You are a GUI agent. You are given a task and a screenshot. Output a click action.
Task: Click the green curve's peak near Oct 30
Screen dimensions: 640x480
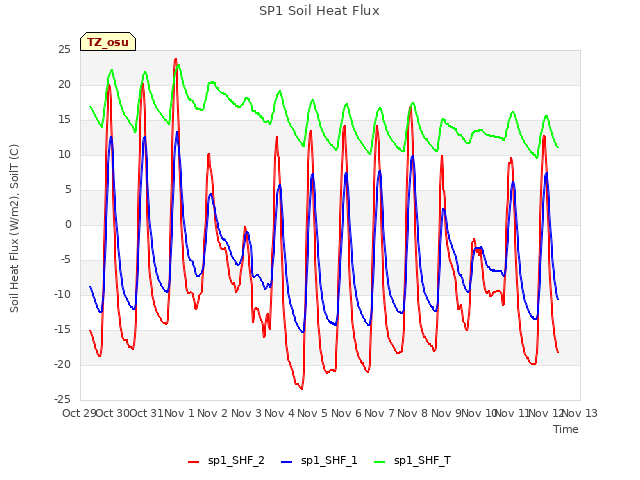click(x=112, y=70)
